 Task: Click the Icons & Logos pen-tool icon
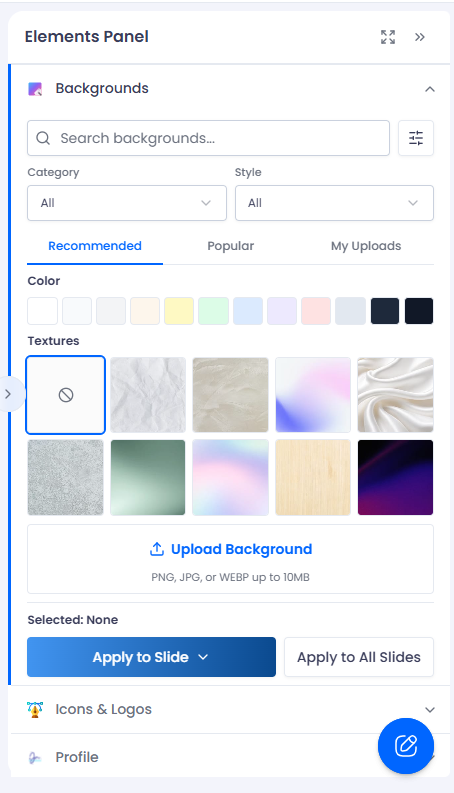(35, 710)
